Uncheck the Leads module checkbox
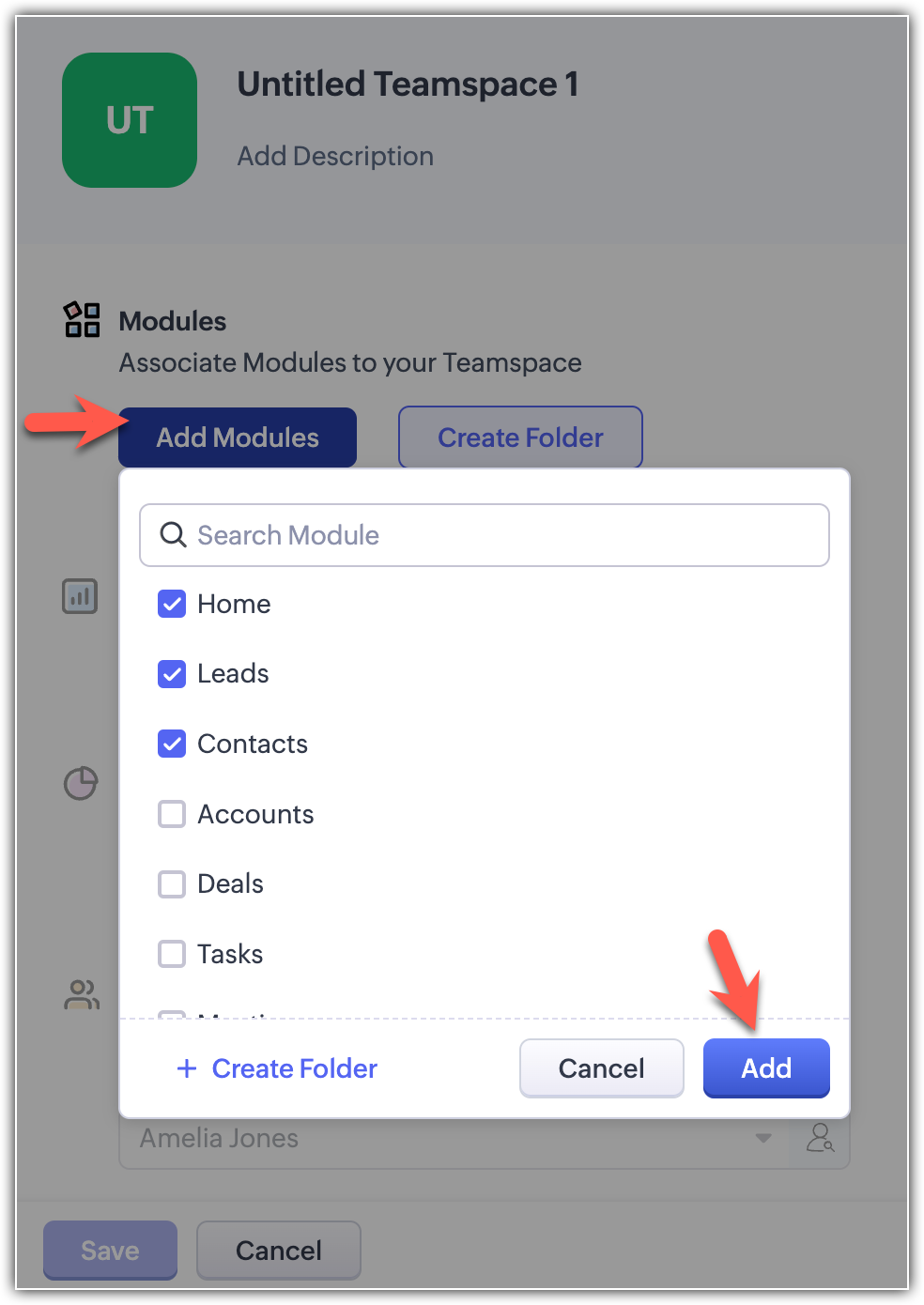 172,673
